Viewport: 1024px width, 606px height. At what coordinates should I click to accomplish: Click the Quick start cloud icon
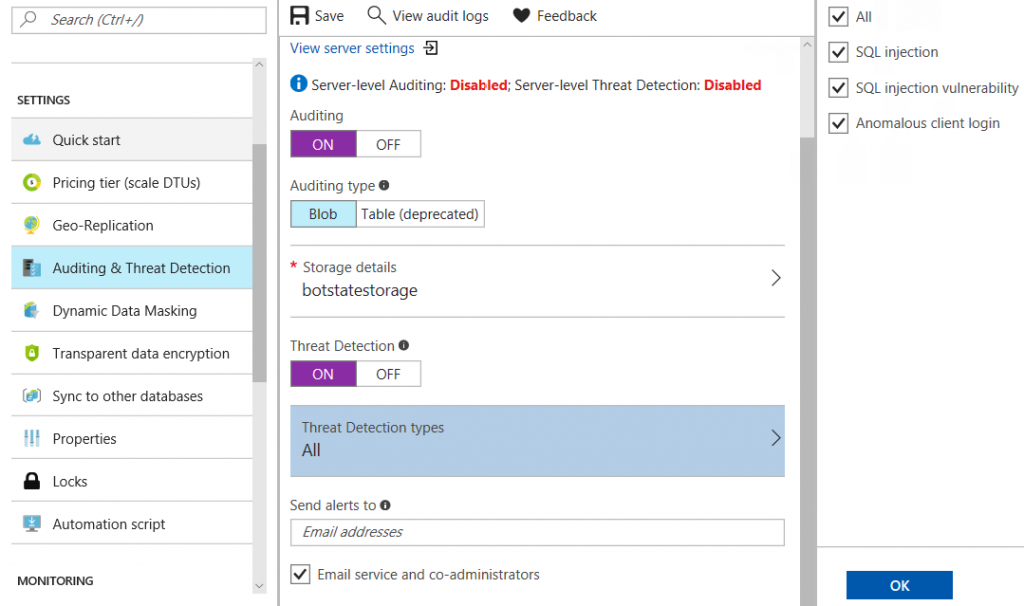click(x=32, y=140)
